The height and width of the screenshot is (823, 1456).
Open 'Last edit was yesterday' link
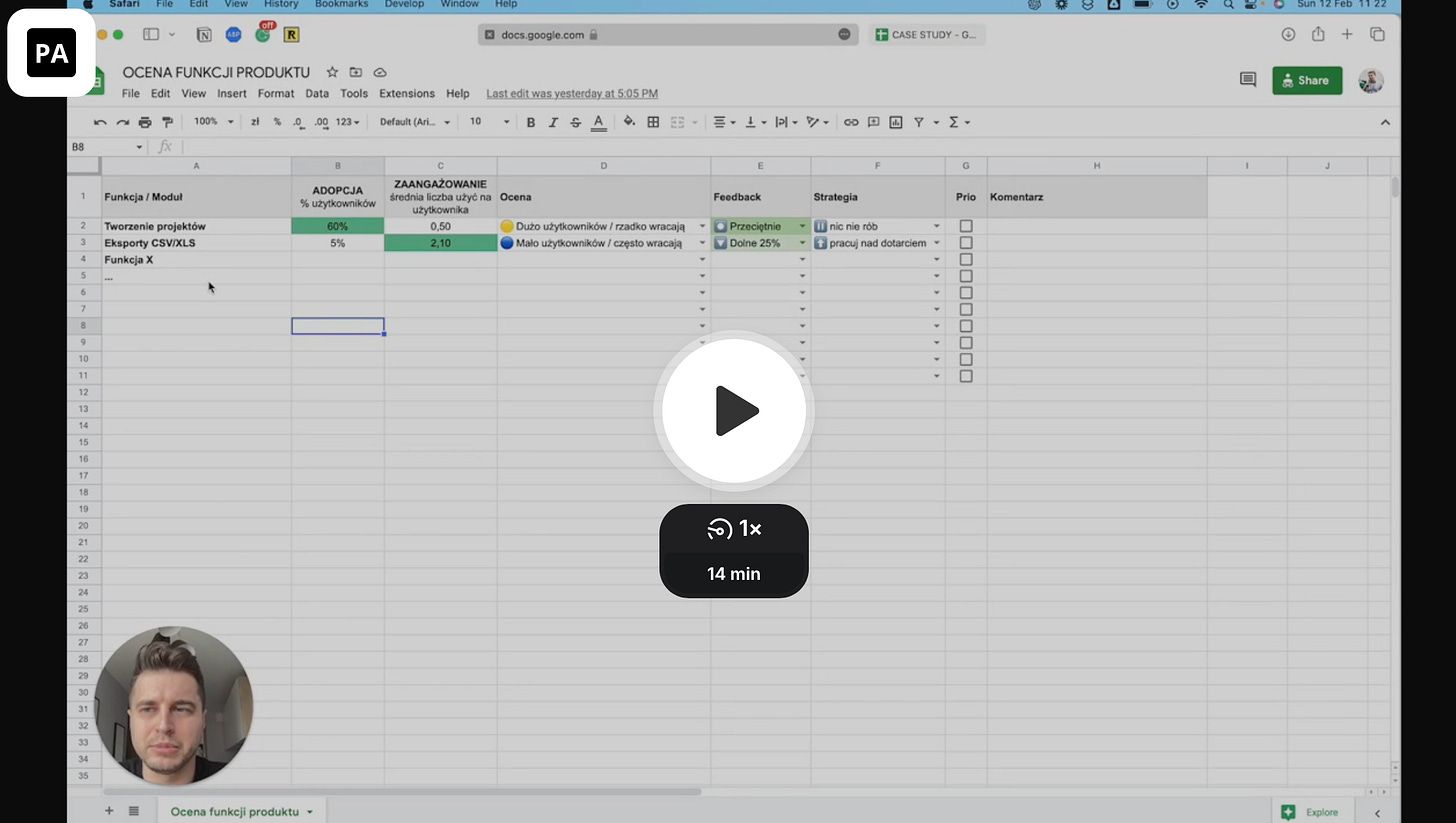tap(572, 93)
